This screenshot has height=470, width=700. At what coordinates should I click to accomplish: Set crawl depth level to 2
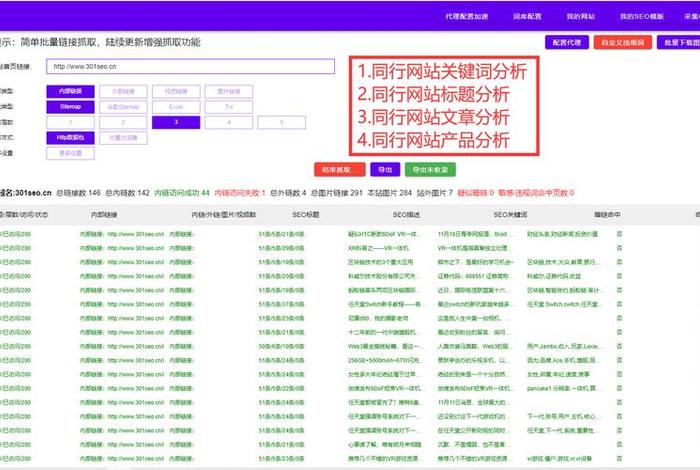(123, 122)
